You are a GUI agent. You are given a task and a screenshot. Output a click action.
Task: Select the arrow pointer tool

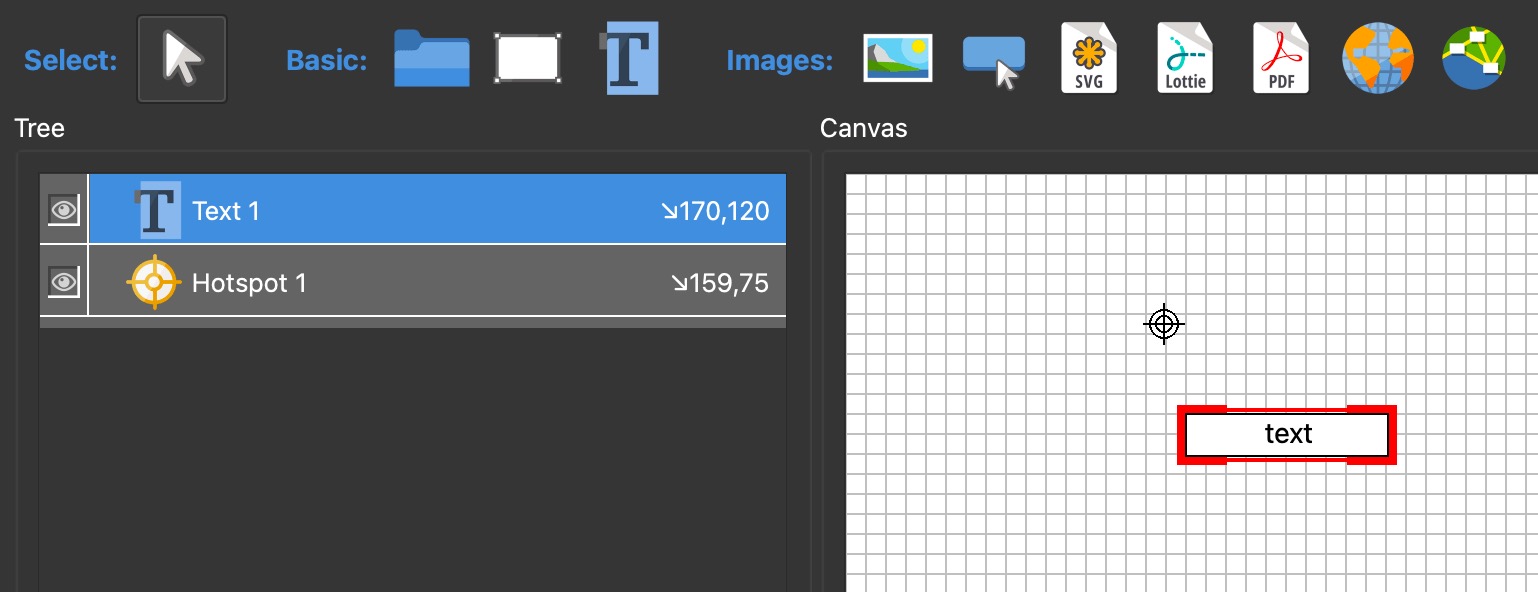(182, 60)
